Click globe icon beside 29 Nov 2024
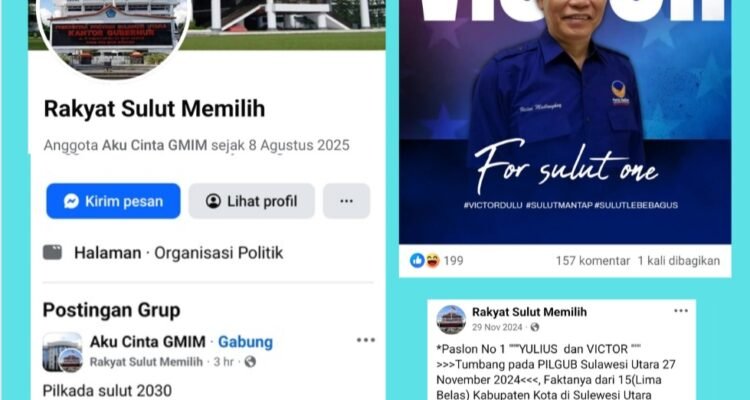 (x=535, y=327)
